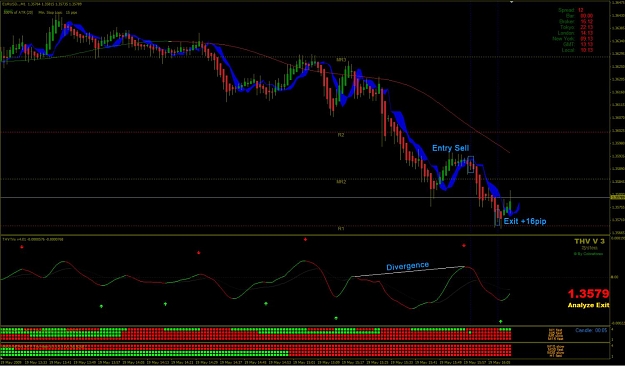Select the 'Divergence' text label
This screenshot has width=625, height=366.
(x=407, y=266)
